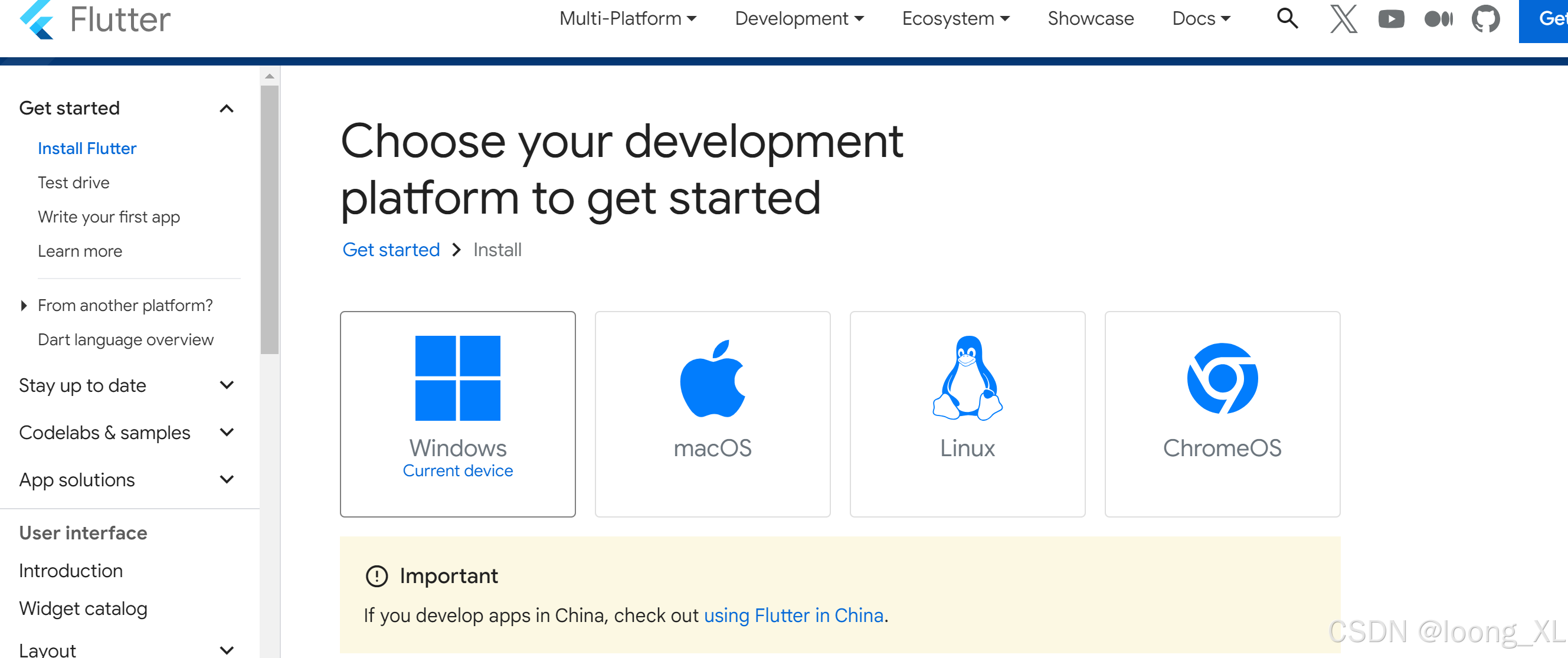Image resolution: width=1568 pixels, height=658 pixels.
Task: Expand the Stay up to date section
Action: point(227,385)
